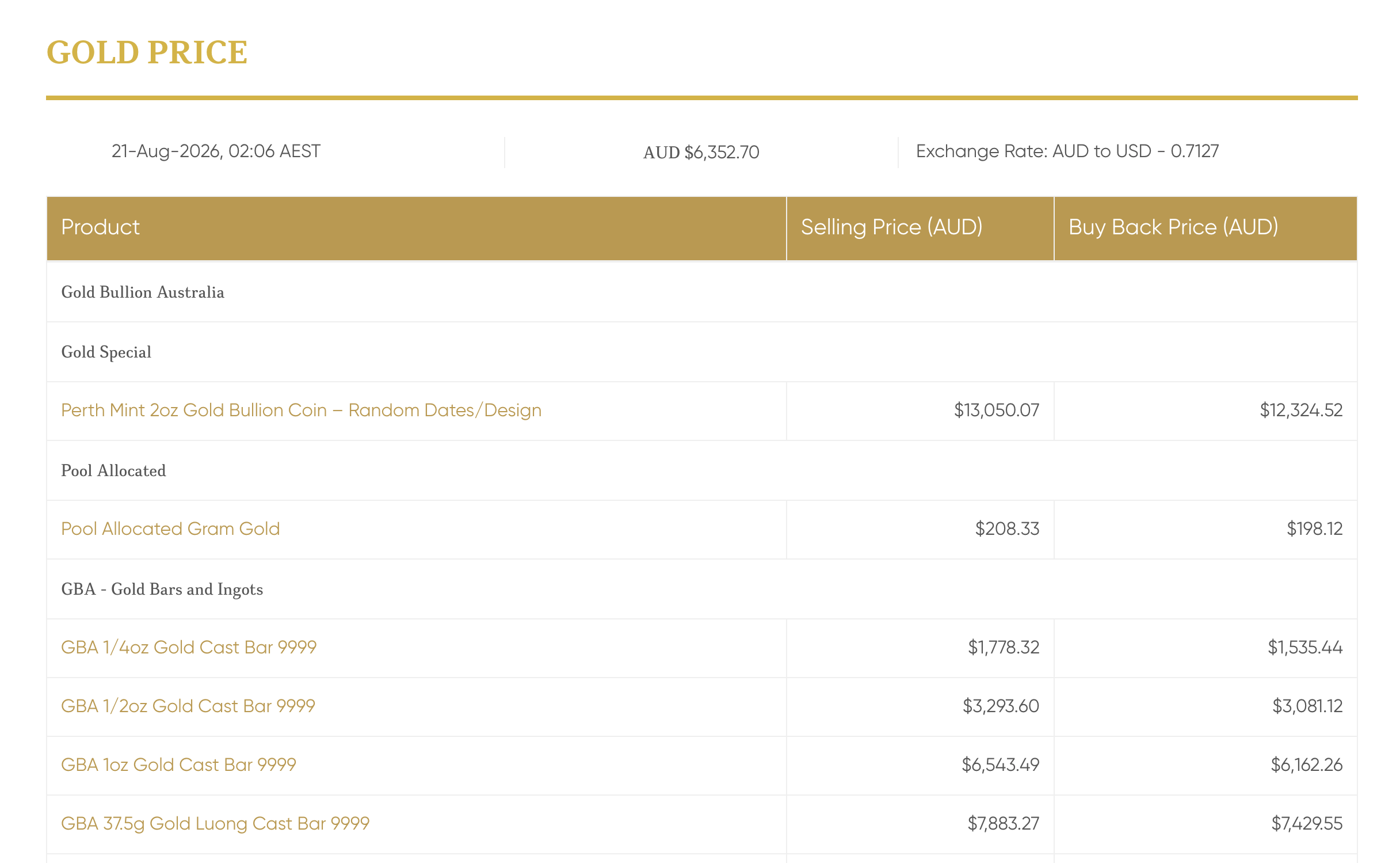Open Perth Mint 2oz Gold Bullion Coin link
Screen dimensions: 1400x863
coord(301,410)
